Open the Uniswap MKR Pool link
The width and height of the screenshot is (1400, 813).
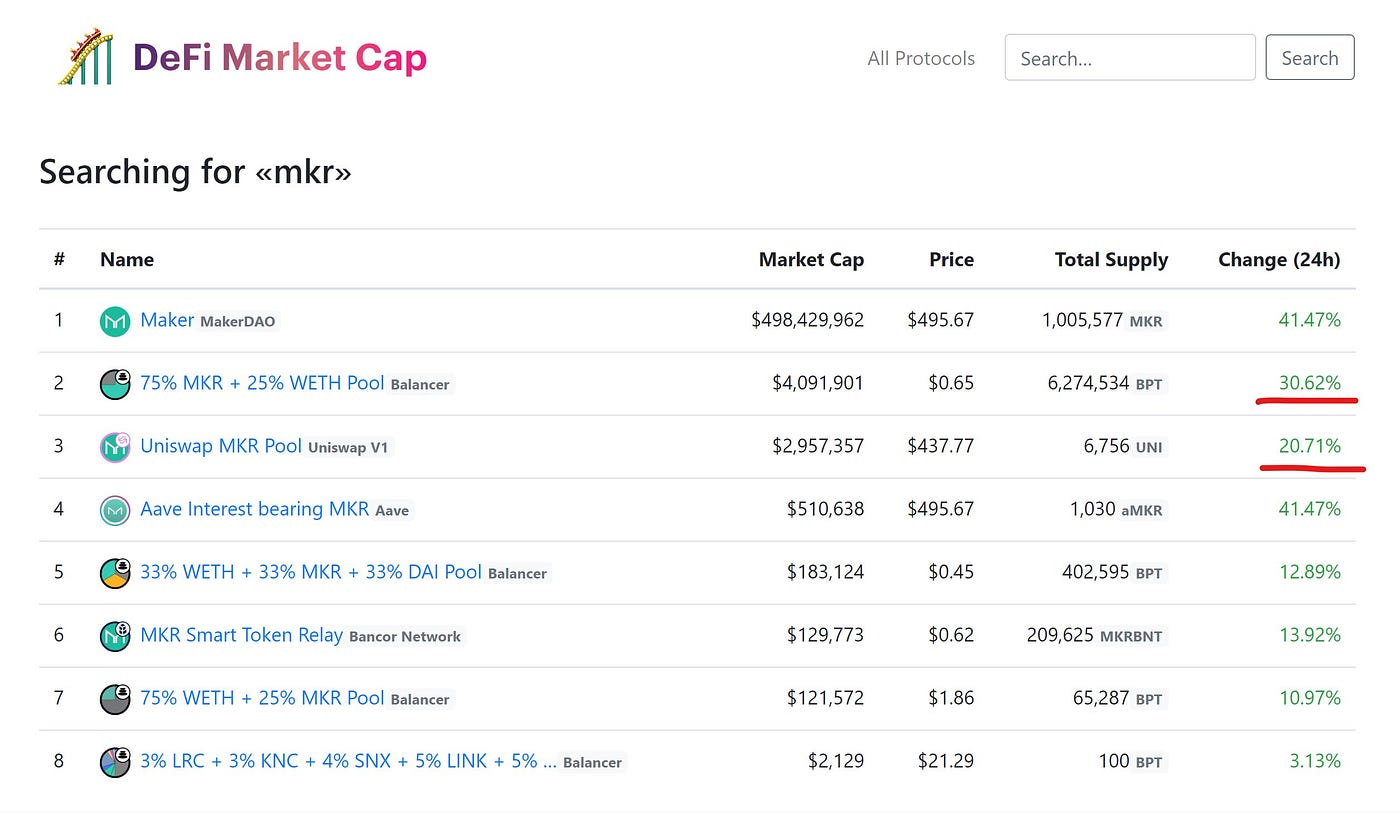coord(221,446)
